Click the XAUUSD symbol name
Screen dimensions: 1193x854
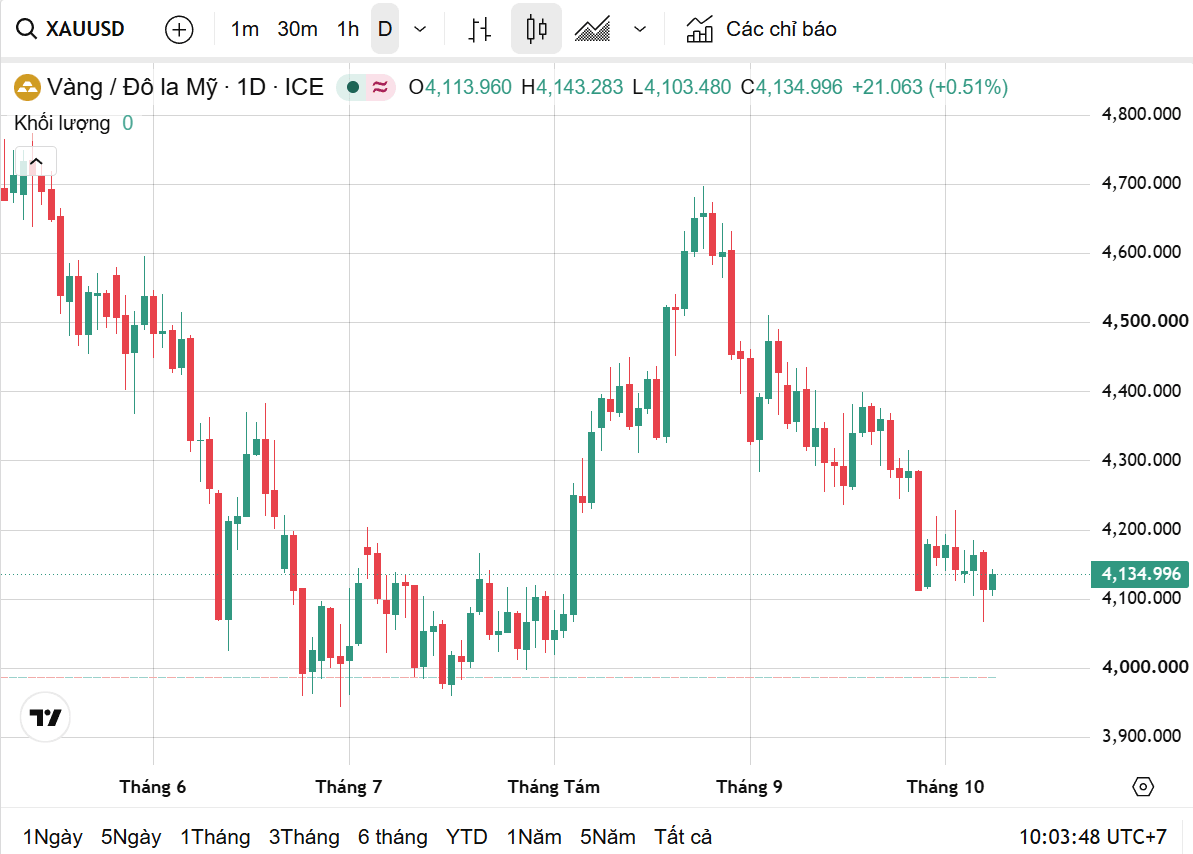tap(85, 29)
